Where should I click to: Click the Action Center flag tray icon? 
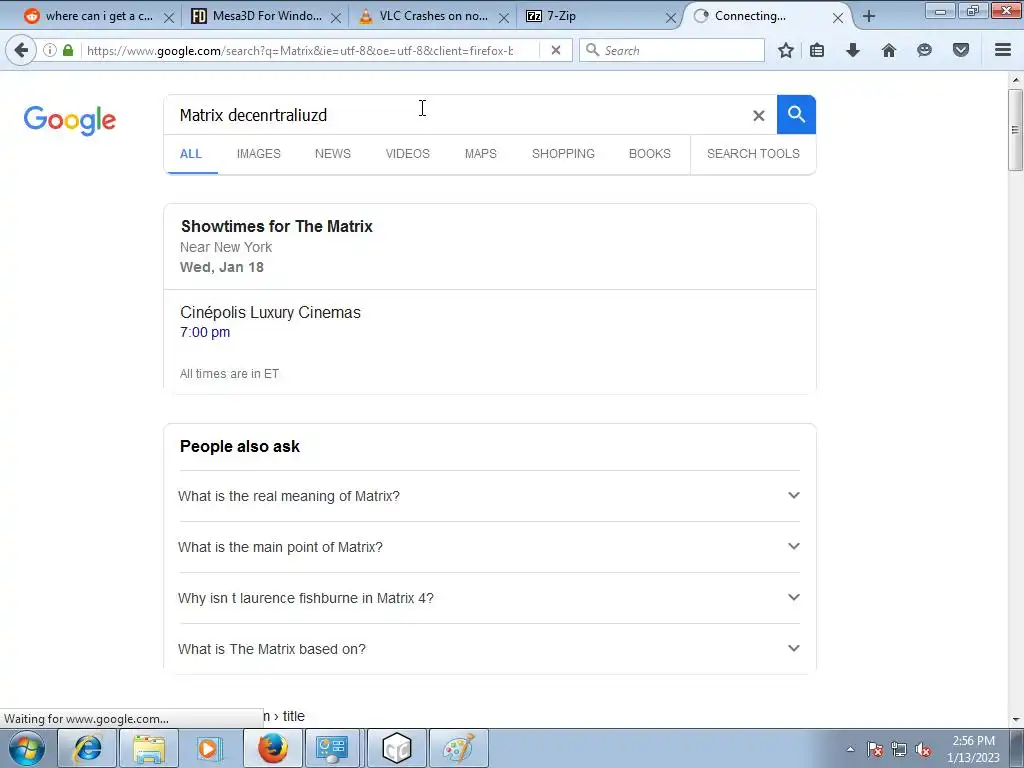tap(875, 749)
